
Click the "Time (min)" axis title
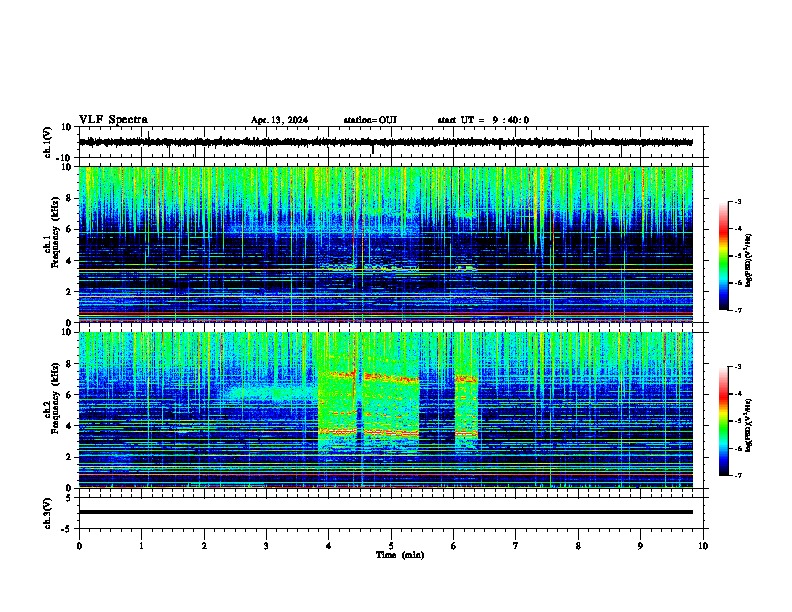[400, 555]
